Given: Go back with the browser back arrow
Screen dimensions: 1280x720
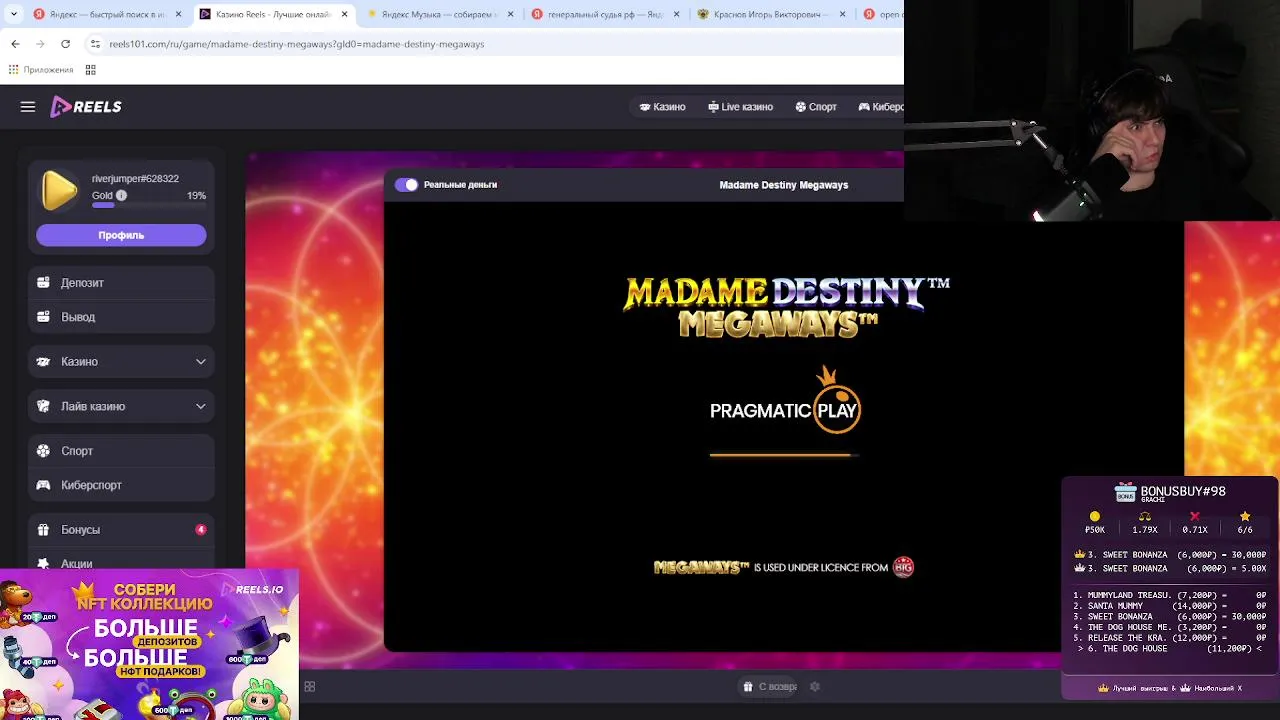Looking at the screenshot, I should (15, 44).
